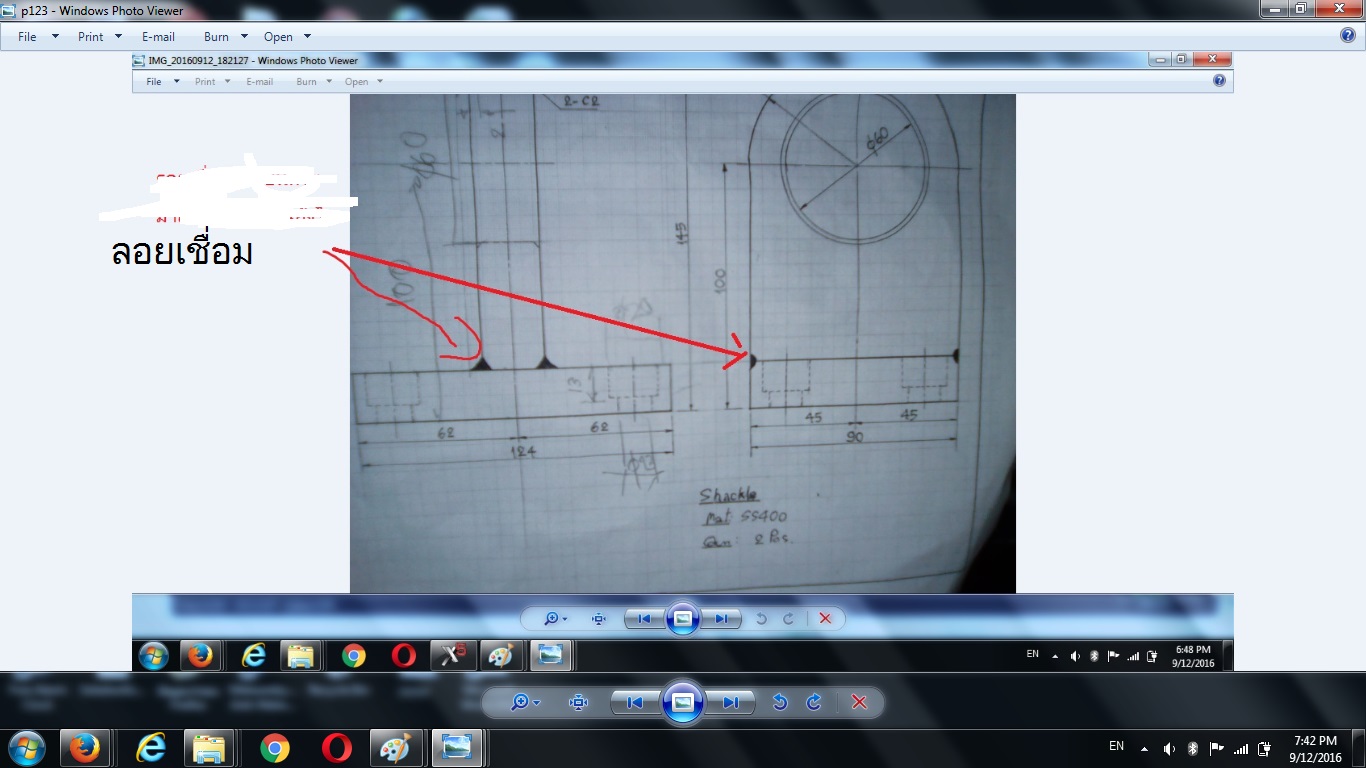
Task: Launch Opera from the bottom taskbar
Action: click(337, 748)
